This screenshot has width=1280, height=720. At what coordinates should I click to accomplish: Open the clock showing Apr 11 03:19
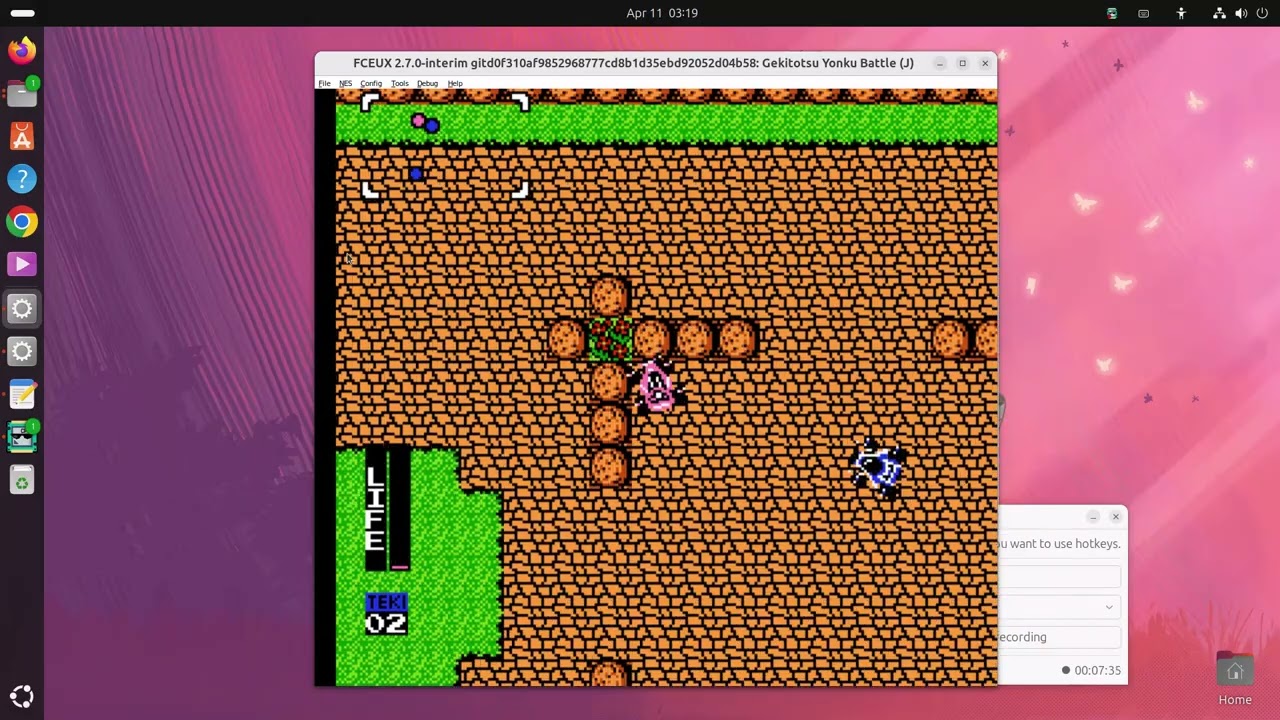(x=662, y=13)
